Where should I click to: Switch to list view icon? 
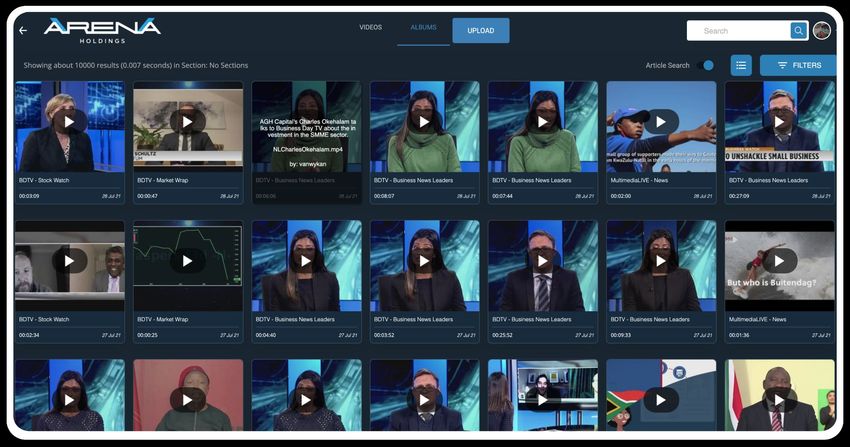pyautogui.click(x=741, y=66)
